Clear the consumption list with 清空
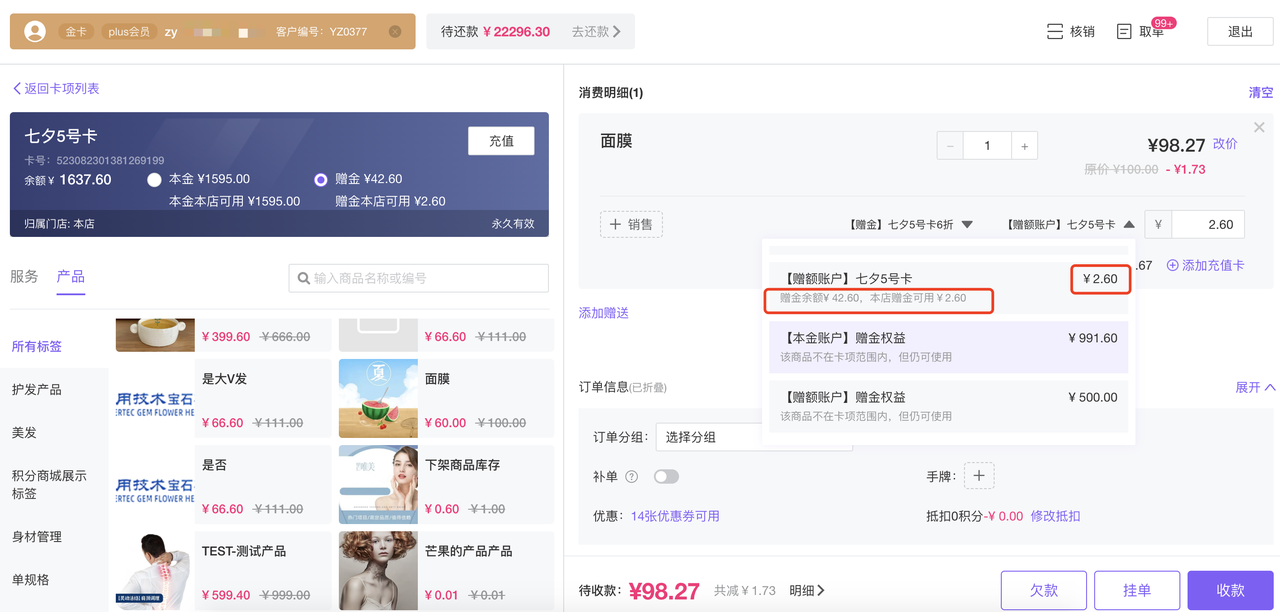The height and width of the screenshot is (612, 1280). click(x=1261, y=93)
